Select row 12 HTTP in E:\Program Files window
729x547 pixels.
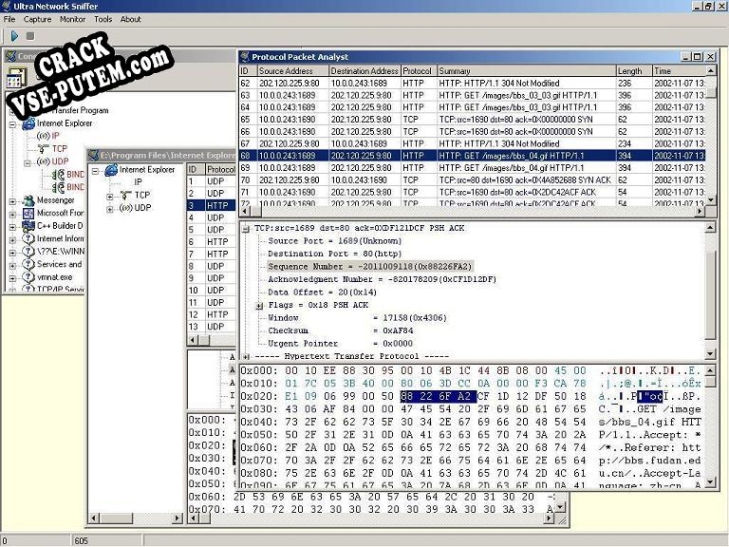point(212,315)
